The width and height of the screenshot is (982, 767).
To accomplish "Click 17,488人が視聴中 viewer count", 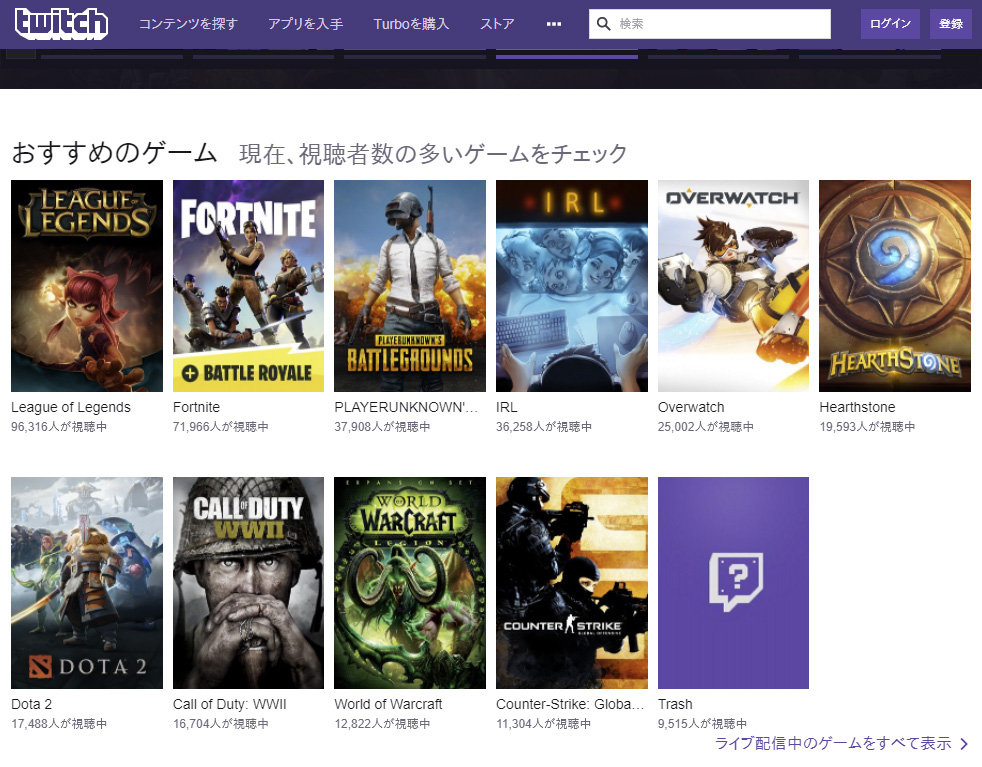I will (x=59, y=723).
